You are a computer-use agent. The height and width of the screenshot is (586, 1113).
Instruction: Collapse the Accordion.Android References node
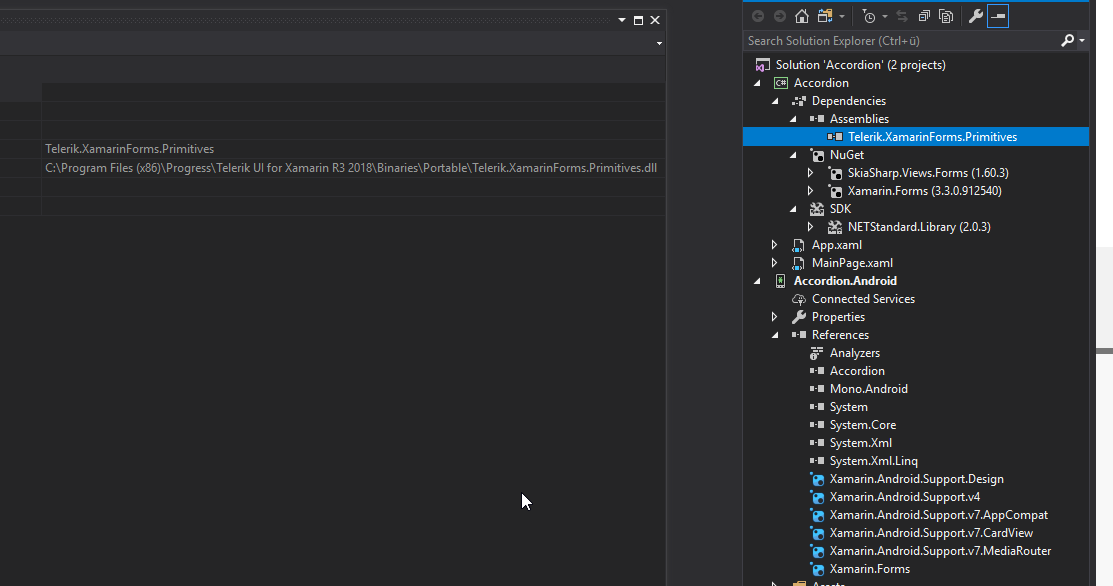pyautogui.click(x=775, y=335)
